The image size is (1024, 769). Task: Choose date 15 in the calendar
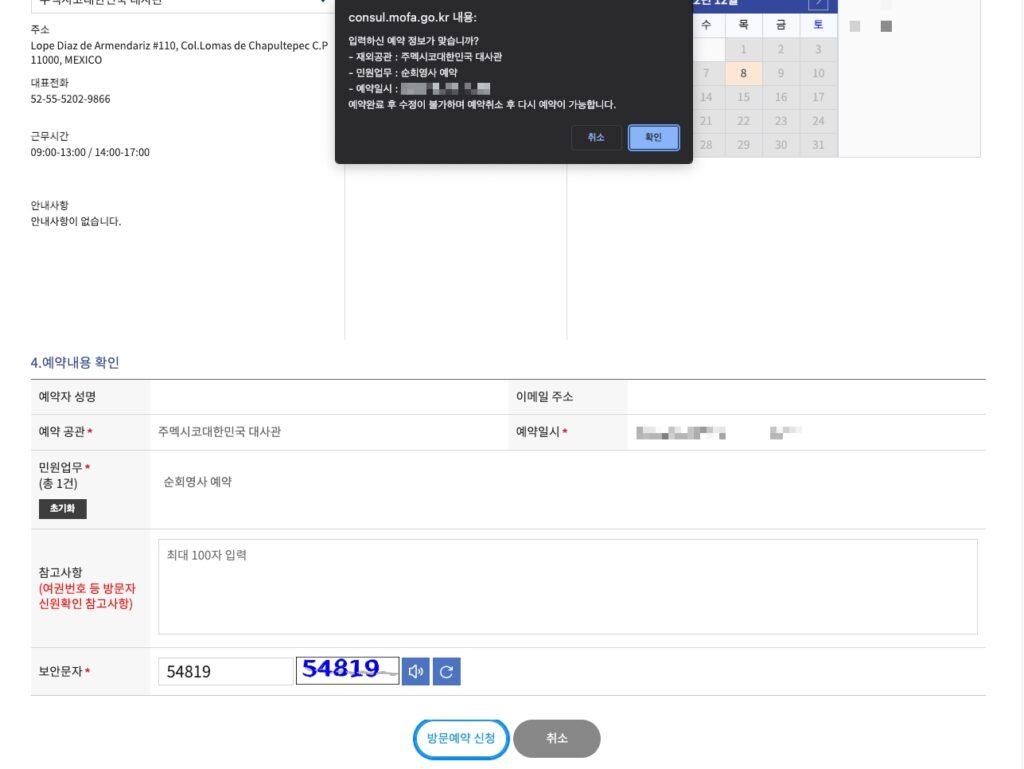(743, 97)
